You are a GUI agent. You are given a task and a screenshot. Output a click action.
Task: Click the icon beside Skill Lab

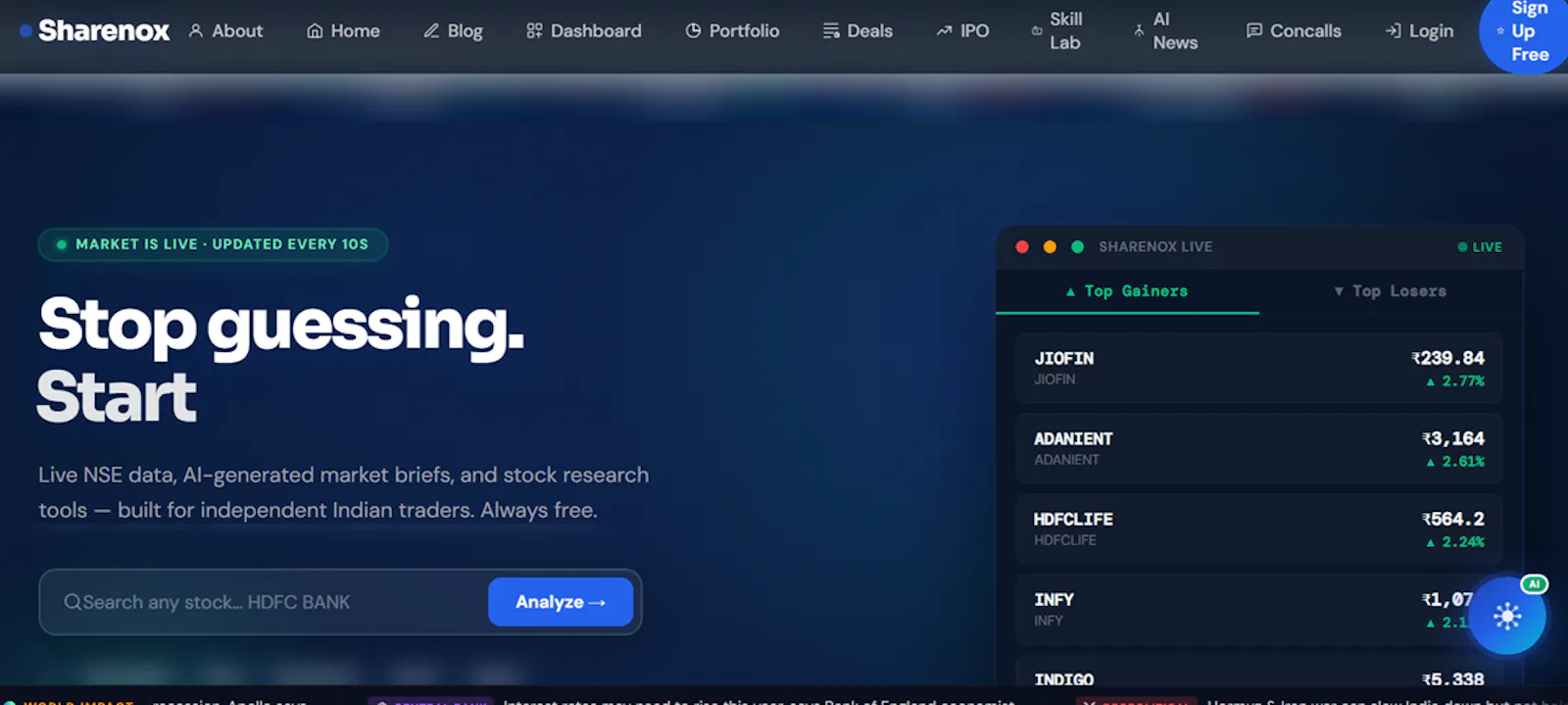click(x=1037, y=31)
